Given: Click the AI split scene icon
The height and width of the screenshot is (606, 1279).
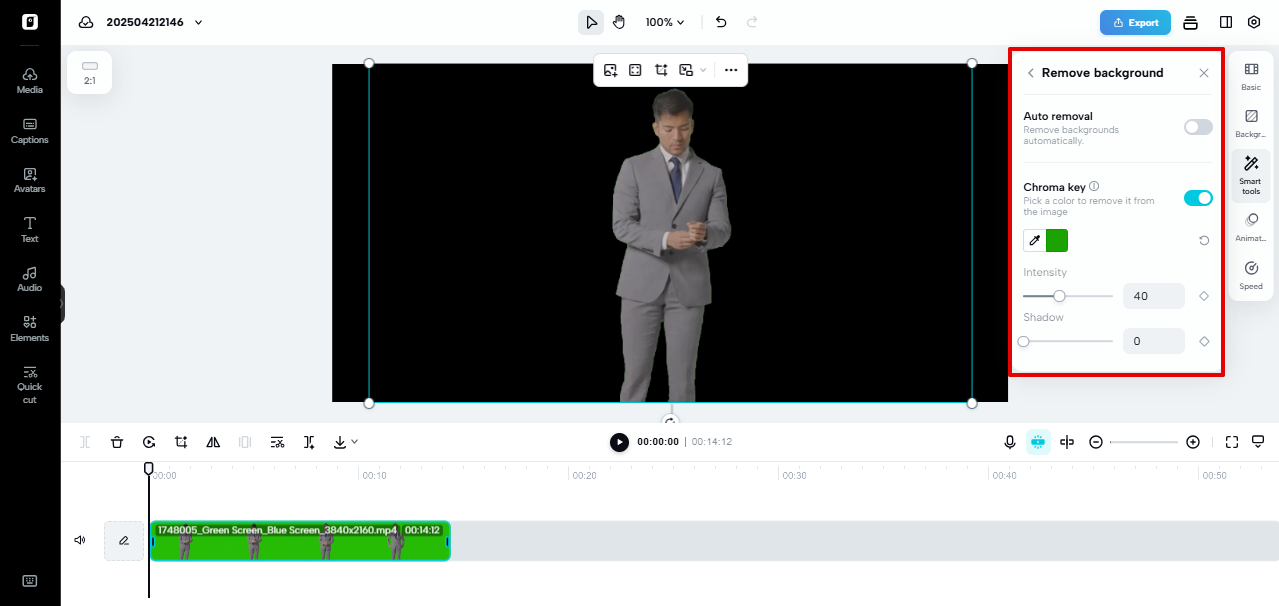Looking at the screenshot, I should click(310, 442).
